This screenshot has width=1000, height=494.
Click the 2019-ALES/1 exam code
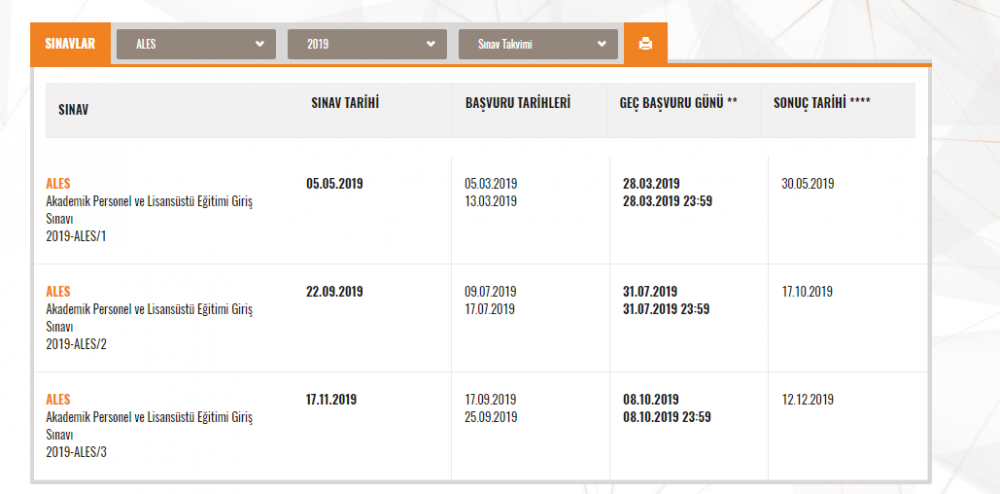click(x=75, y=236)
